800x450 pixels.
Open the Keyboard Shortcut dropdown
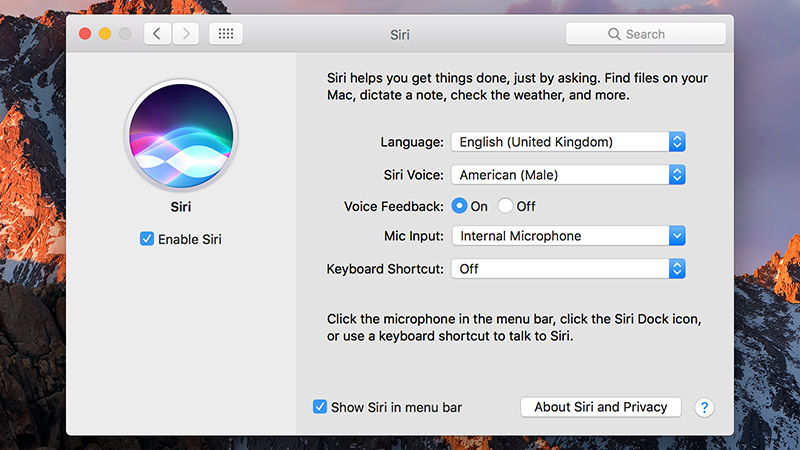pyautogui.click(x=568, y=269)
